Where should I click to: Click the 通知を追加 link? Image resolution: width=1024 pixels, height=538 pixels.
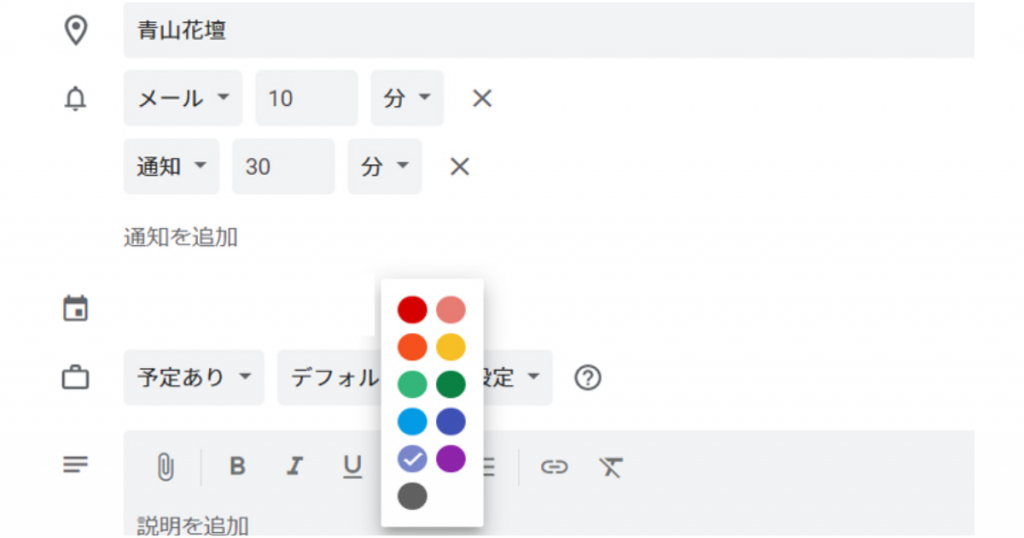click(180, 237)
